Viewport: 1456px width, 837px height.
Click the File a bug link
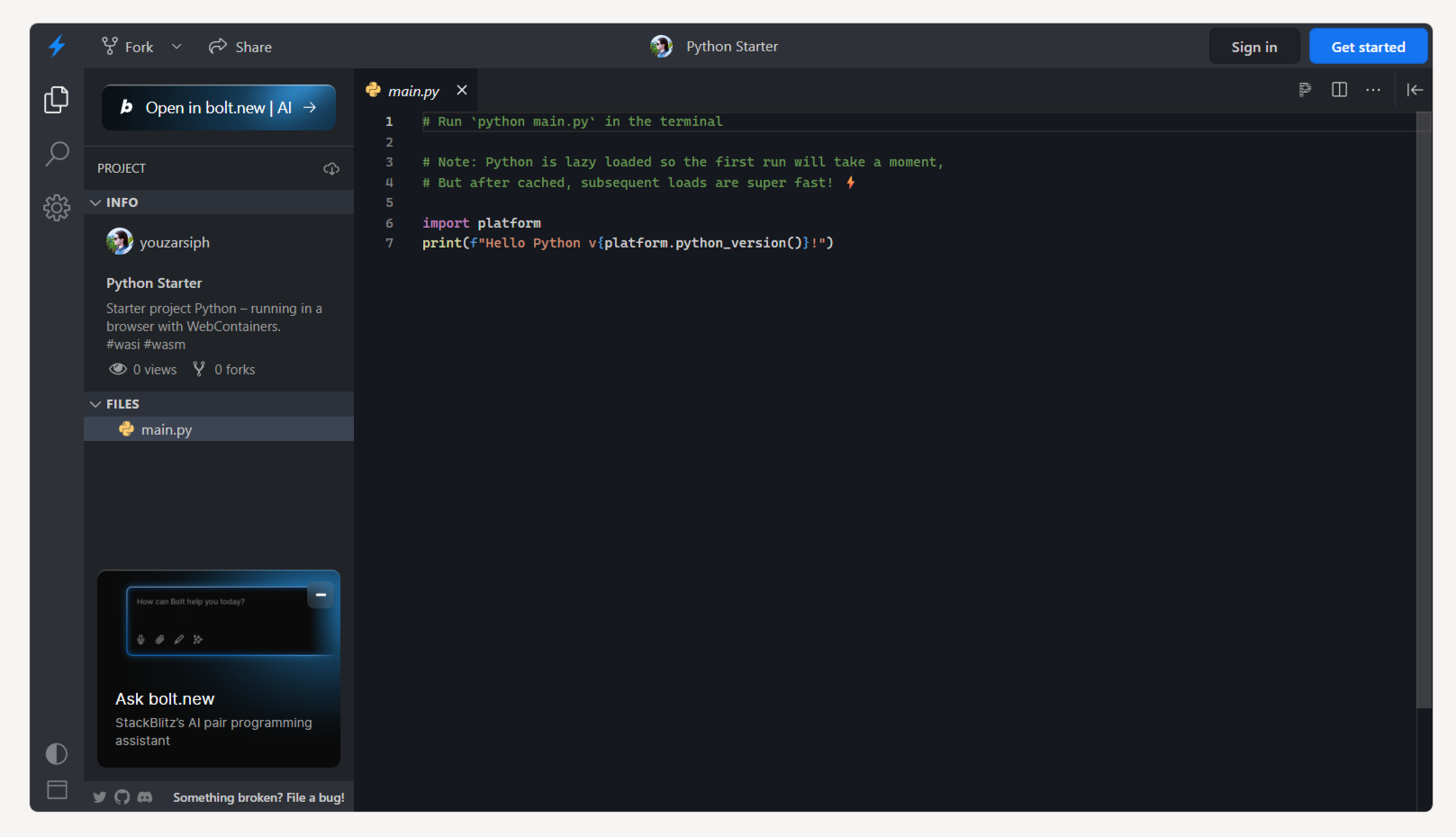click(258, 797)
